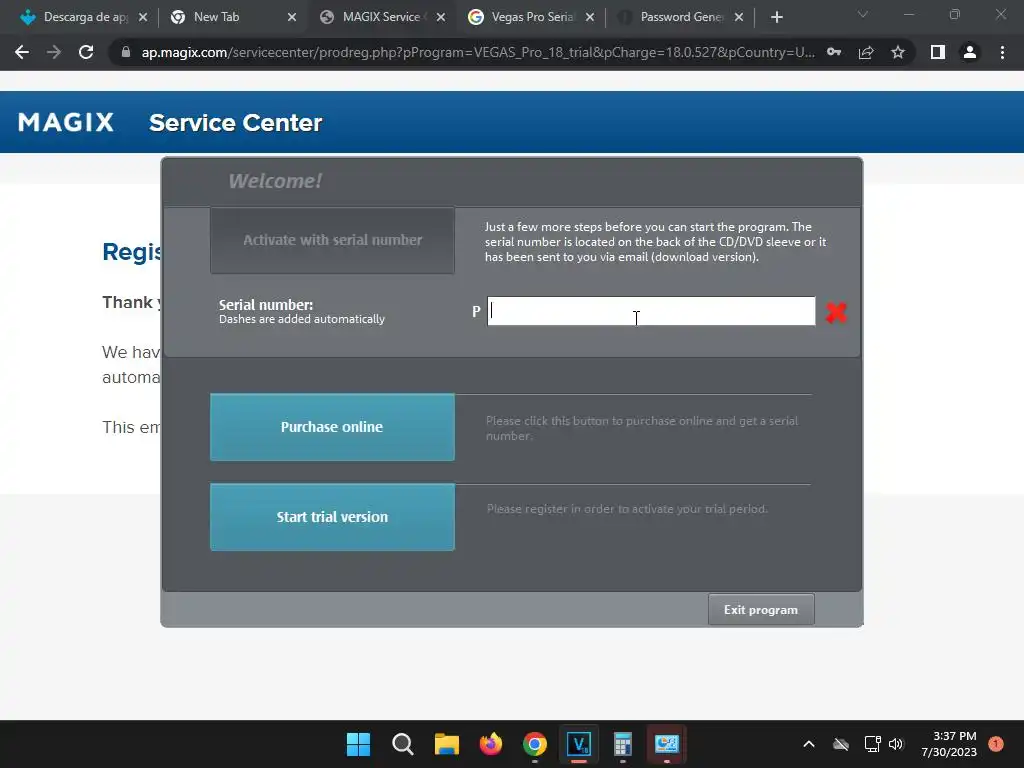
Task: Click the address bar URL
Action: pos(478,52)
